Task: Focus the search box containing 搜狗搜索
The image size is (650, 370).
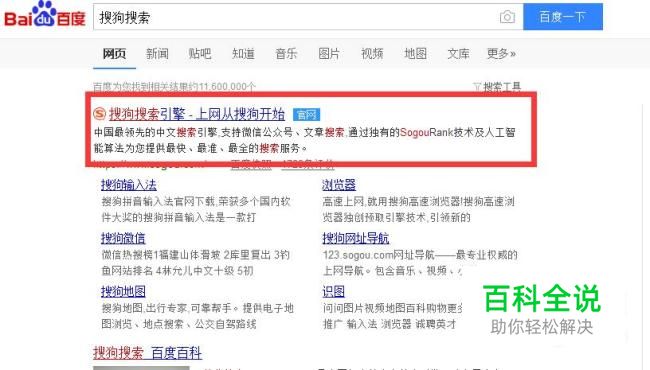Action: tap(308, 17)
